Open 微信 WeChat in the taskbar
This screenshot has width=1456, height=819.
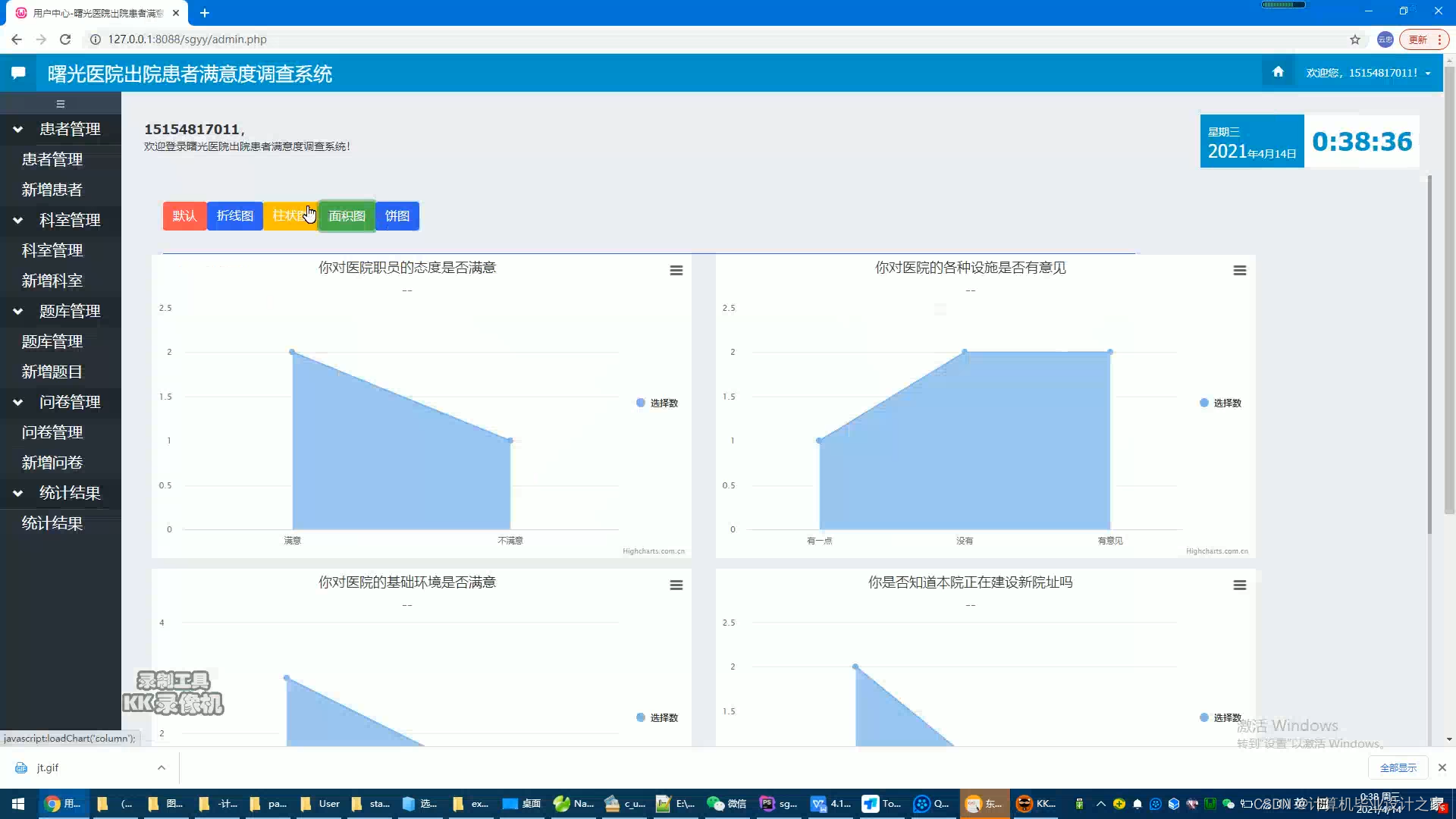726,804
